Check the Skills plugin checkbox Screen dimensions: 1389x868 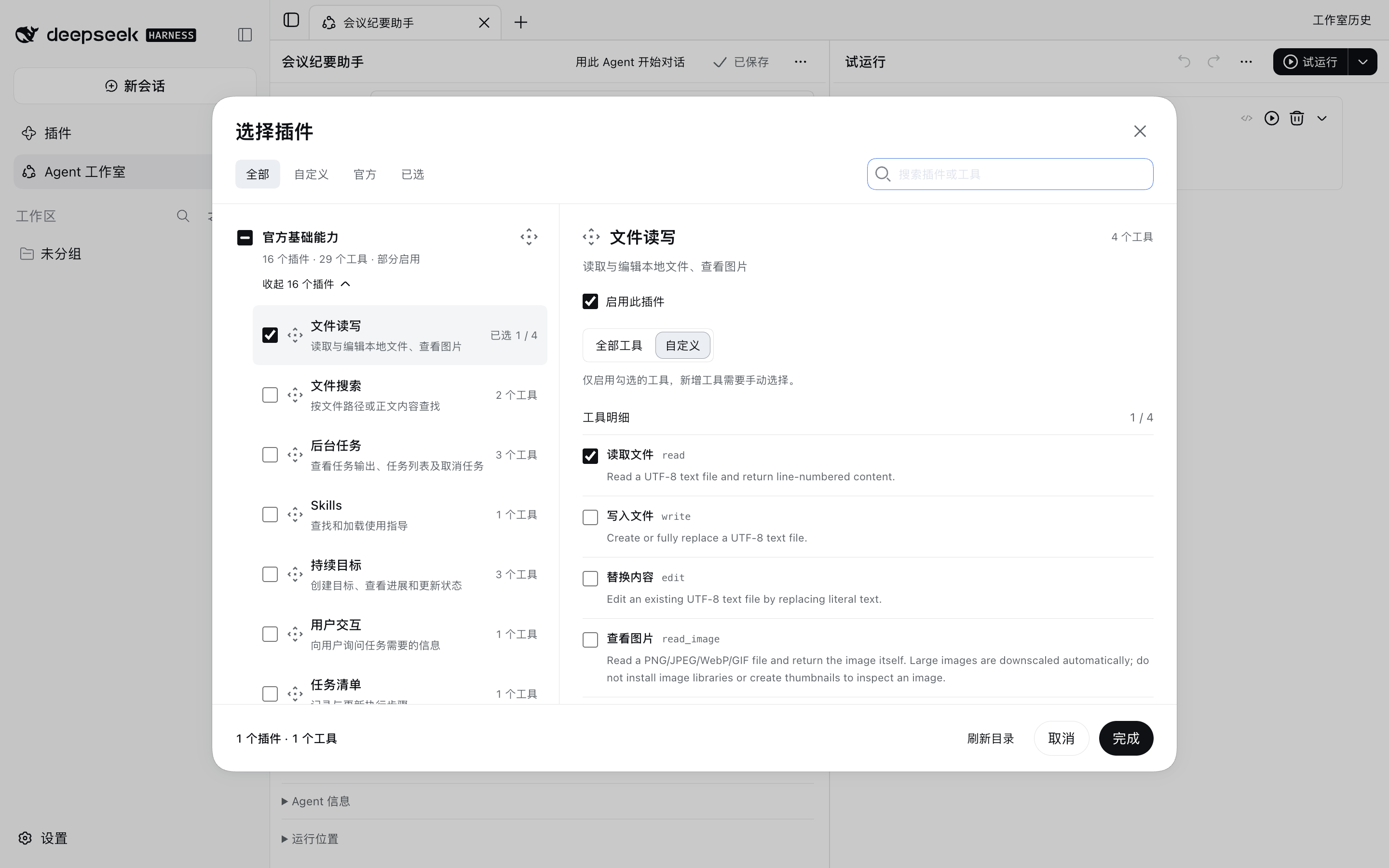point(270,515)
